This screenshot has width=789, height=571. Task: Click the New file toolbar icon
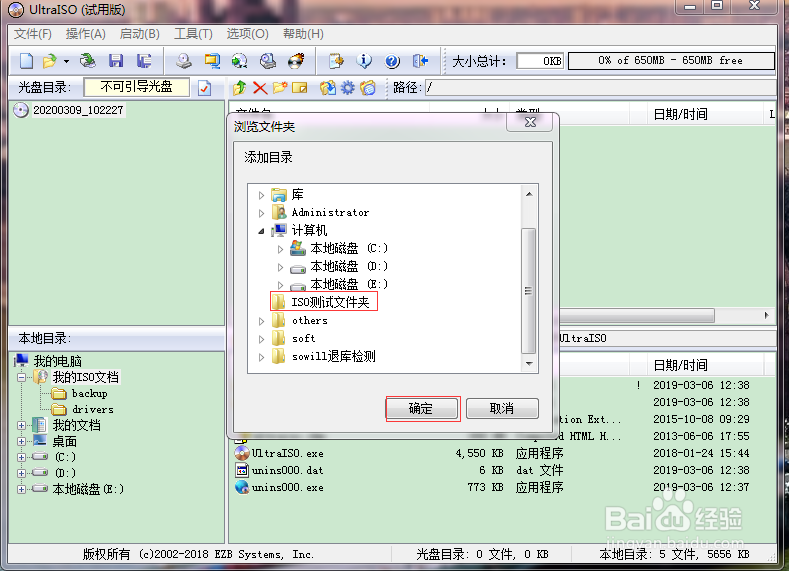click(x=26, y=61)
